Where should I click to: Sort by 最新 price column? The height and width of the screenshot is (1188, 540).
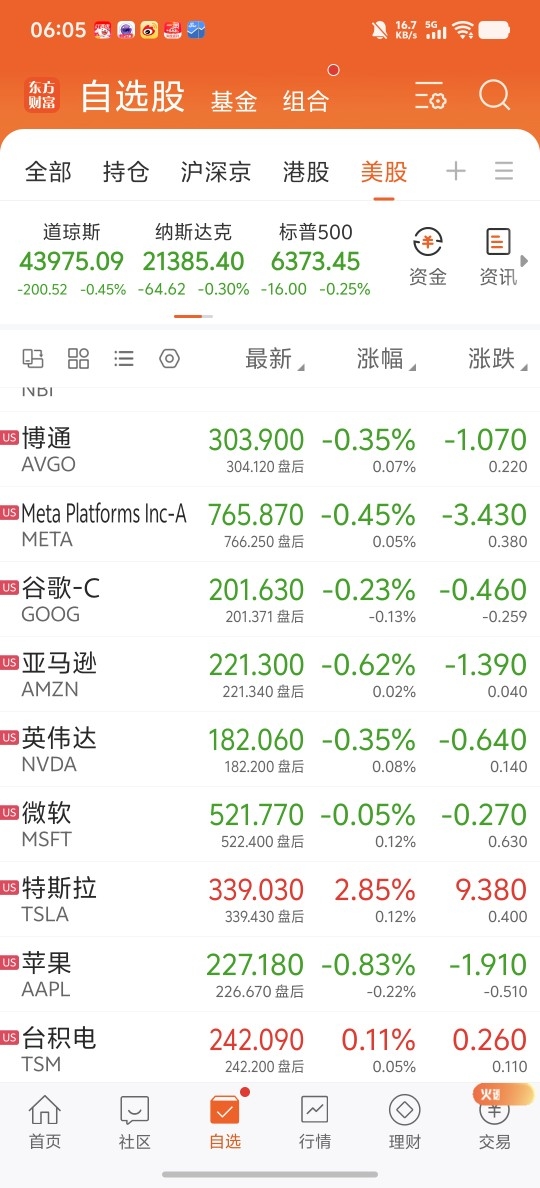tap(275, 359)
